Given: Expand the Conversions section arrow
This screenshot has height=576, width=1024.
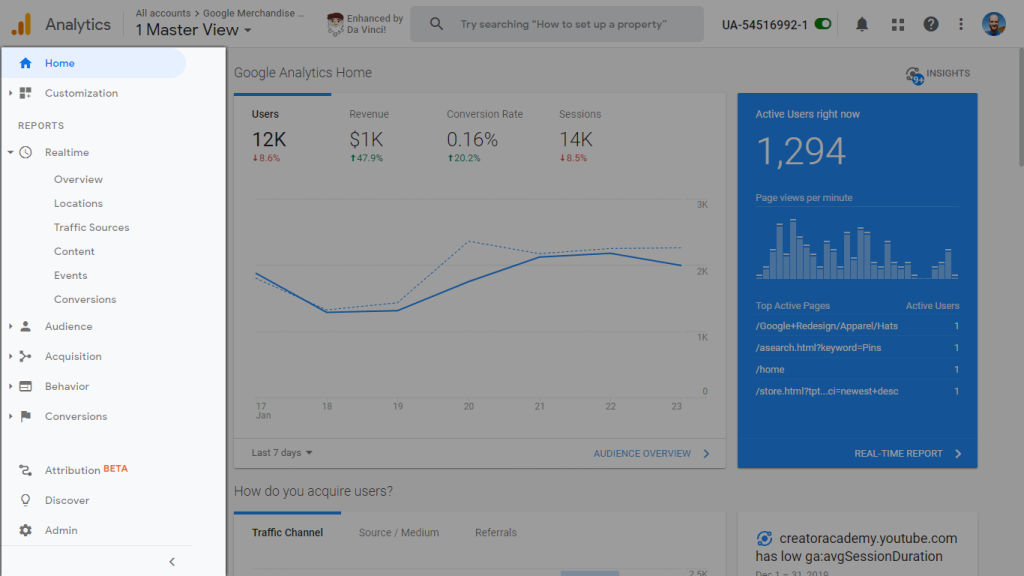Looking at the screenshot, I should point(10,416).
